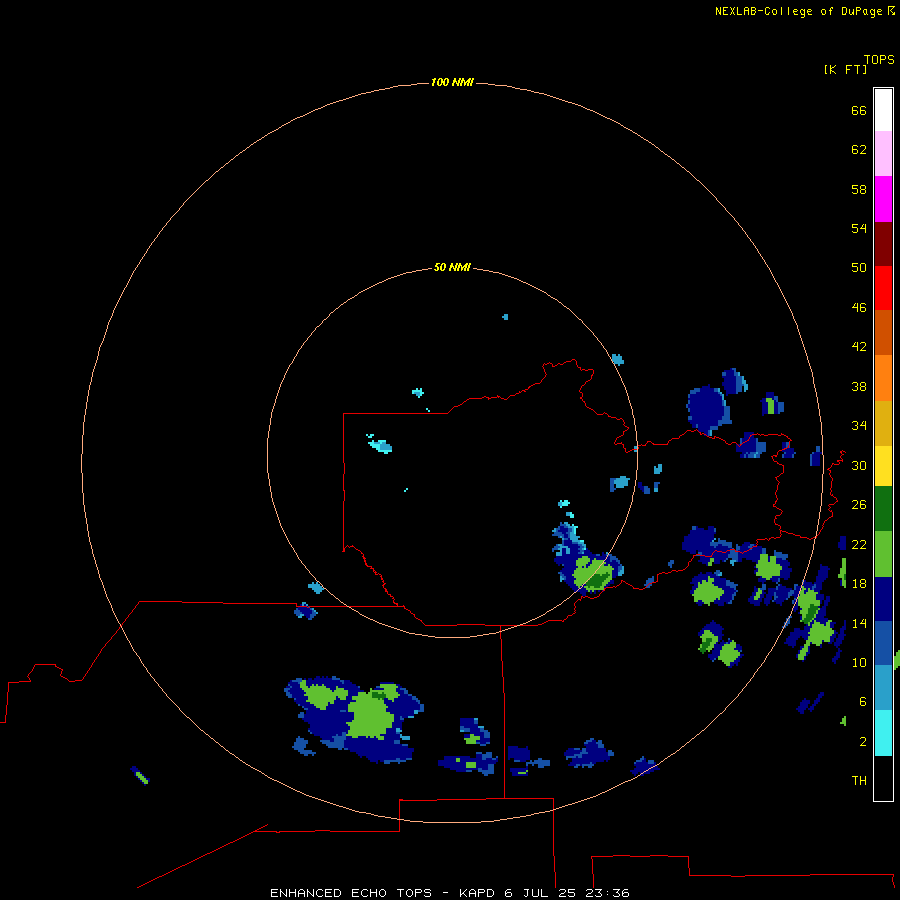Select the light green legend swatch
This screenshot has height=900, width=900.
pyautogui.click(x=883, y=554)
